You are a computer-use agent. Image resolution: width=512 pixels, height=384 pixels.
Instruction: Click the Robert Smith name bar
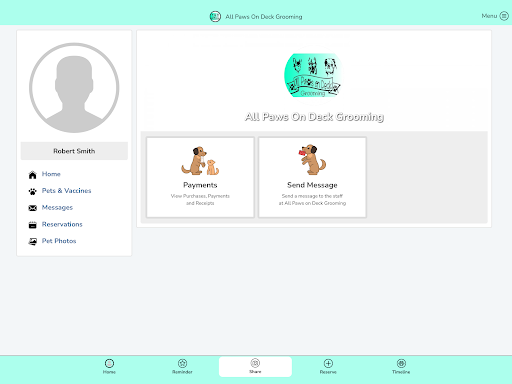pos(74,151)
